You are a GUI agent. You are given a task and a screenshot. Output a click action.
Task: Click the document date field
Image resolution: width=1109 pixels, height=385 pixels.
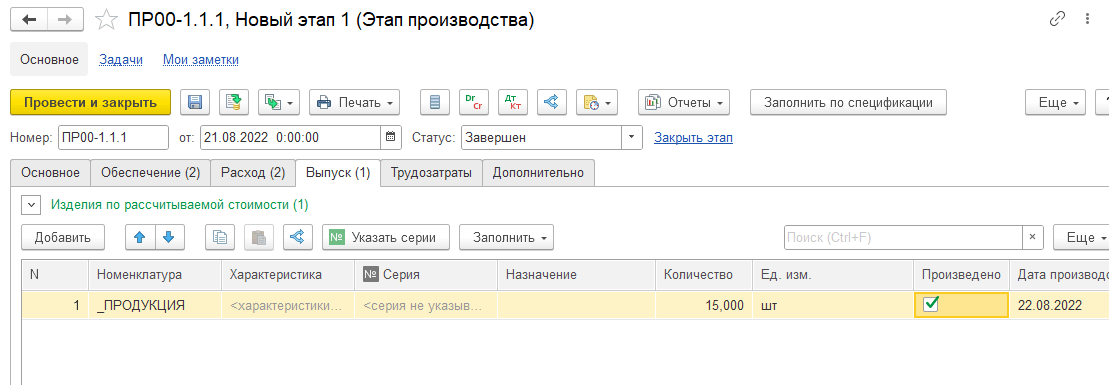pyautogui.click(x=291, y=137)
